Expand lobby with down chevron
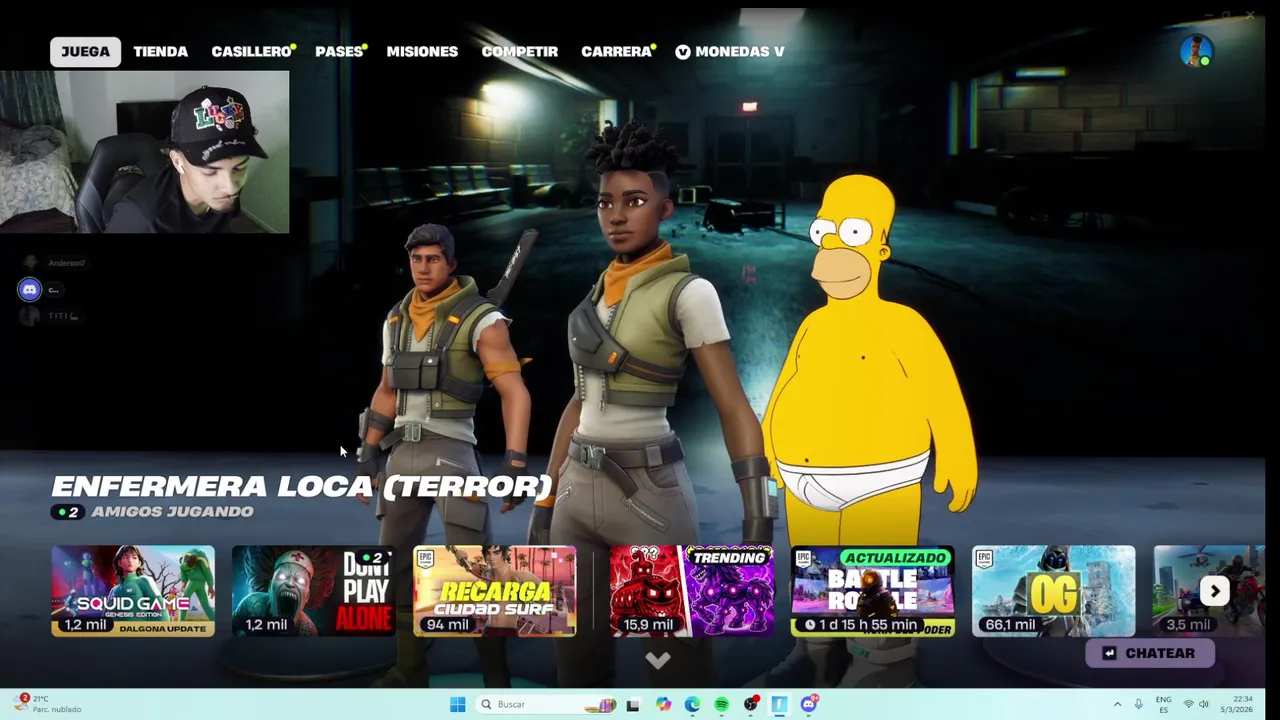Screen dimensions: 1280x720 click(x=657, y=661)
